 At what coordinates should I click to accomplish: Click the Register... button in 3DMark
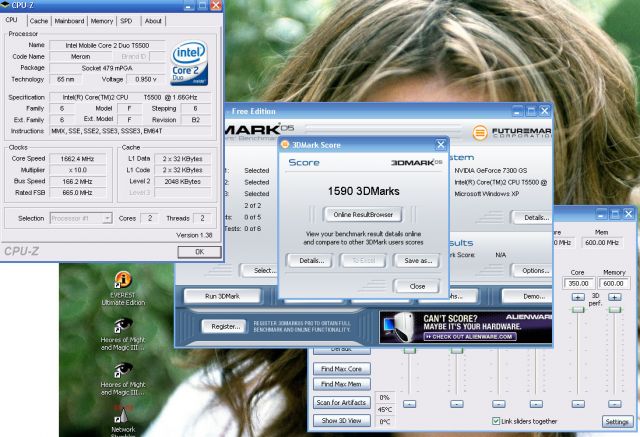coord(225,326)
